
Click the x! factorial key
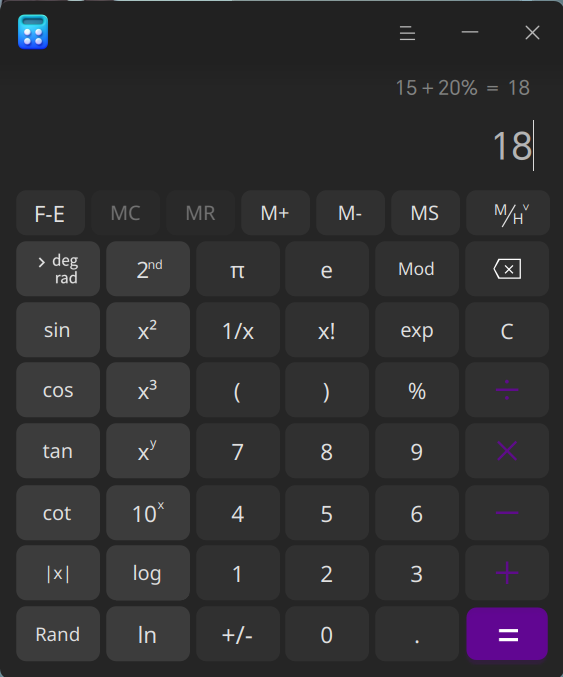click(x=327, y=330)
